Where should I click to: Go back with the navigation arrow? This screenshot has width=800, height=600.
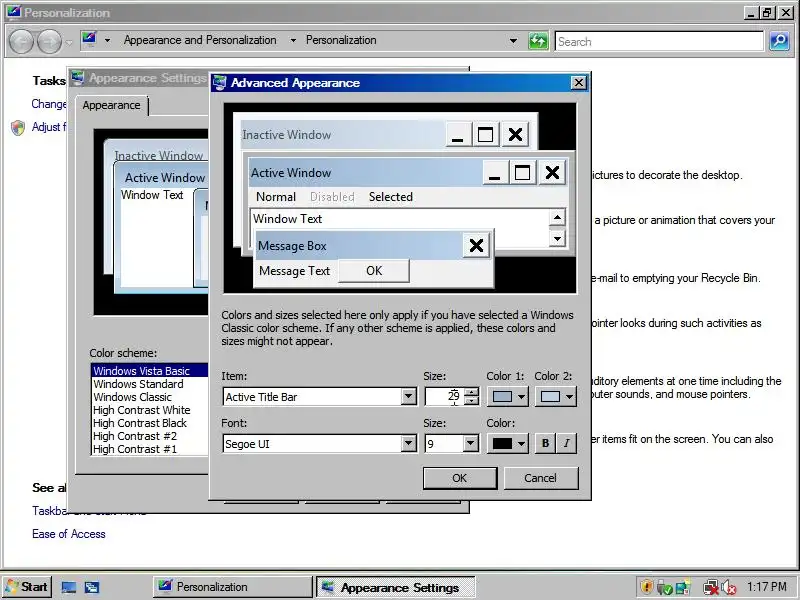[x=22, y=41]
